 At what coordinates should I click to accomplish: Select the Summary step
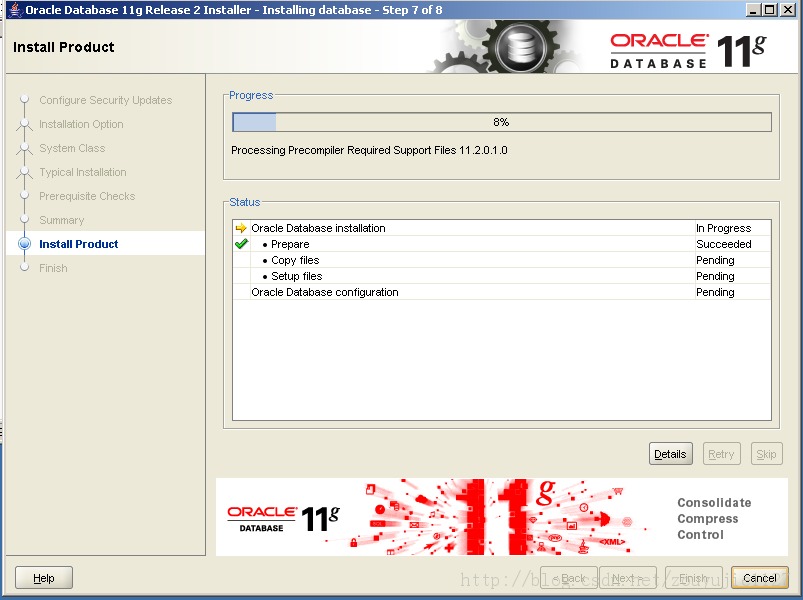click(61, 220)
